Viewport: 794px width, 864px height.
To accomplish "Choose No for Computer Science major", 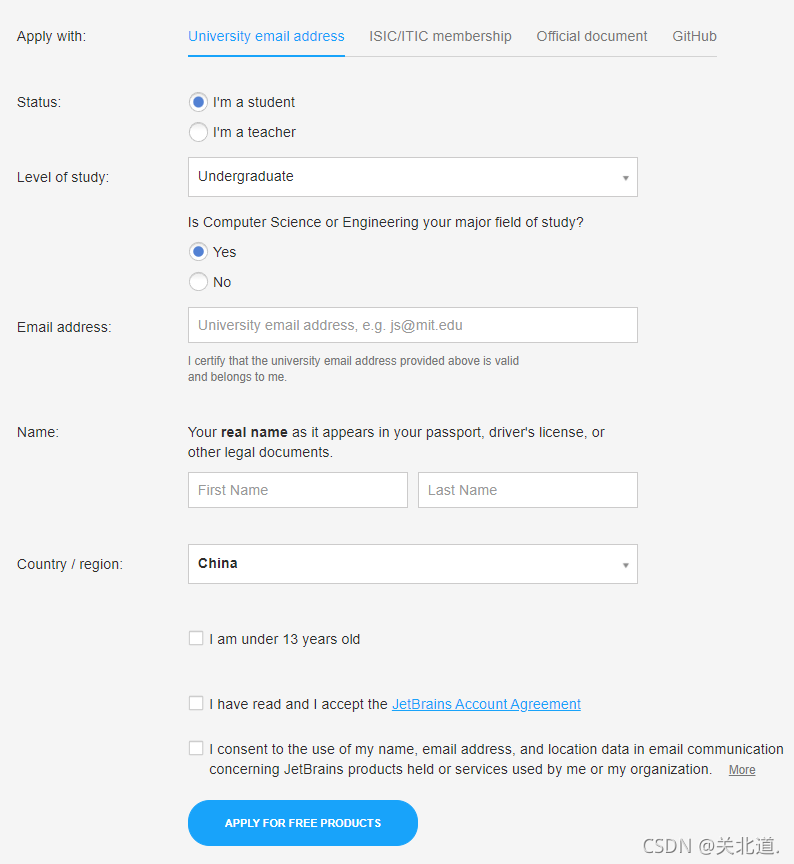I will pos(198,282).
